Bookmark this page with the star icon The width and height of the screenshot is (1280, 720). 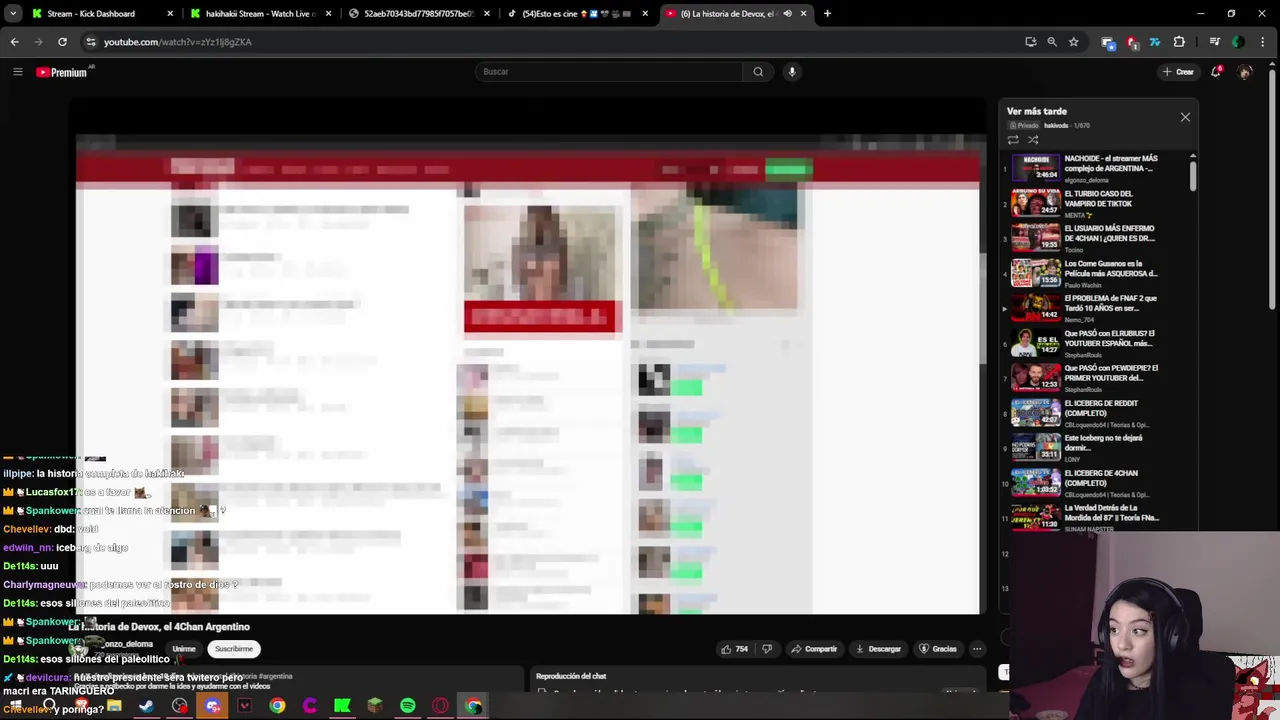tap(1073, 42)
